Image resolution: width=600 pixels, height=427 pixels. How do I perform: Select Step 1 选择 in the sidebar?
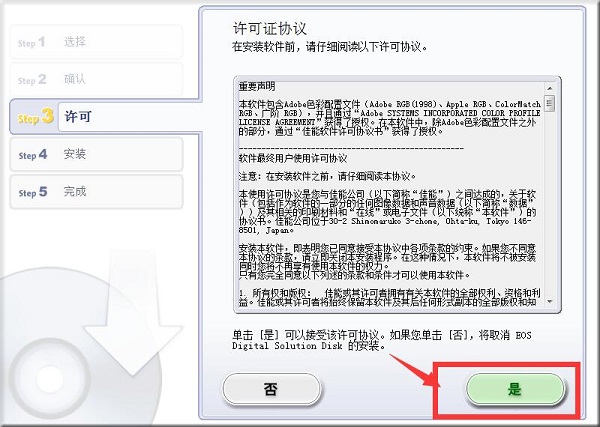point(96,42)
